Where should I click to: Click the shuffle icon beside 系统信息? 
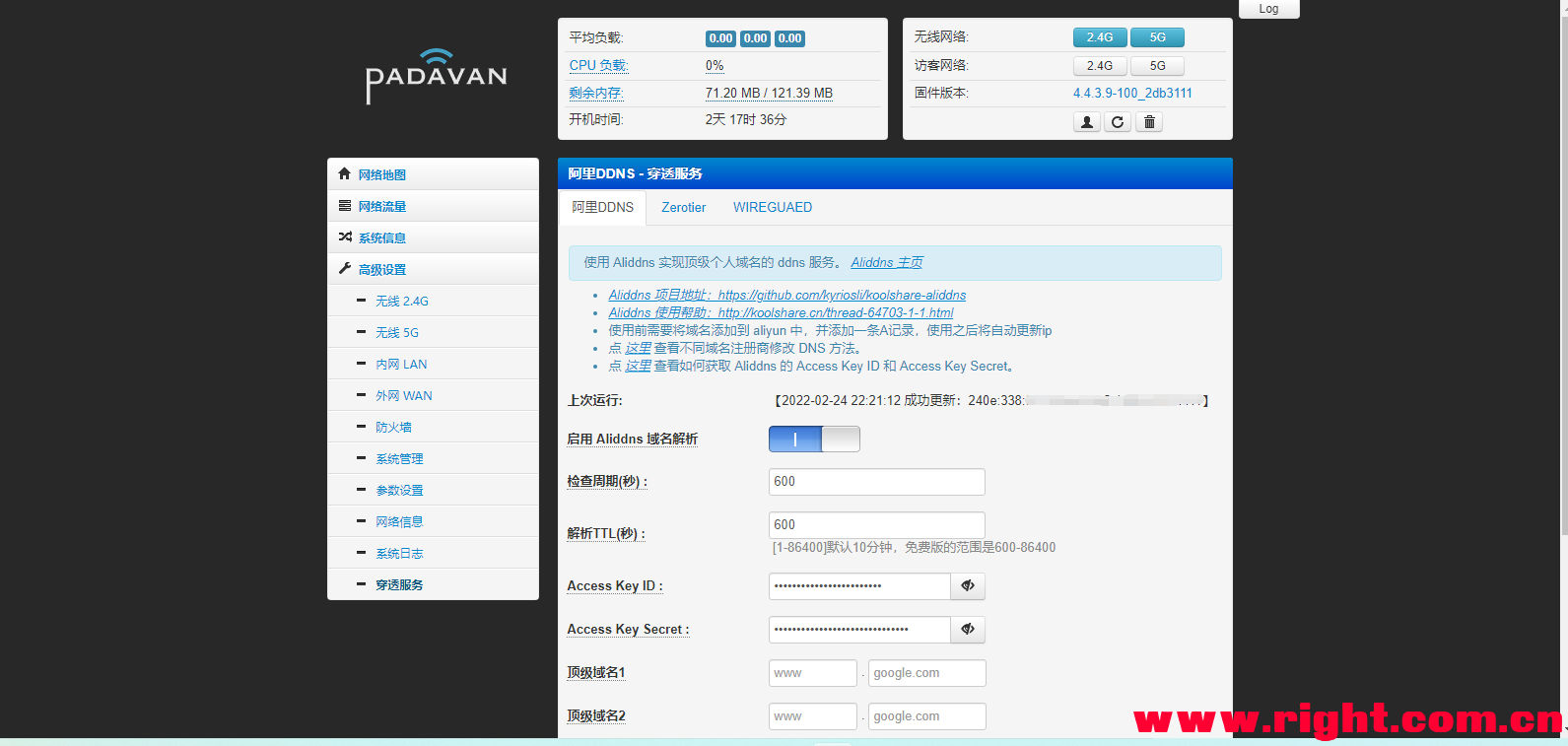(344, 237)
